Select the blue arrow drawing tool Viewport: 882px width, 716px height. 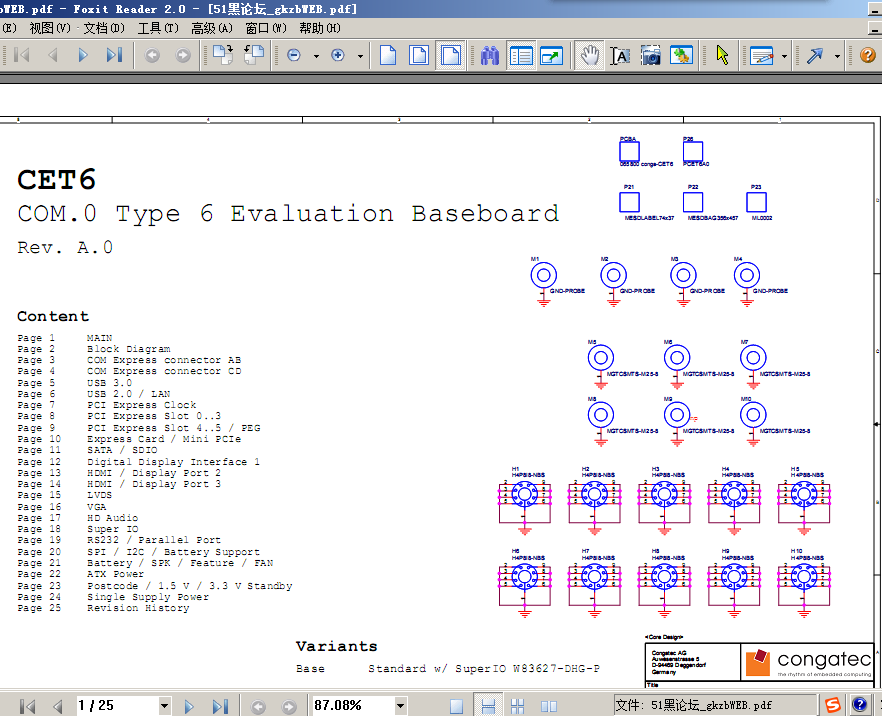tap(814, 55)
